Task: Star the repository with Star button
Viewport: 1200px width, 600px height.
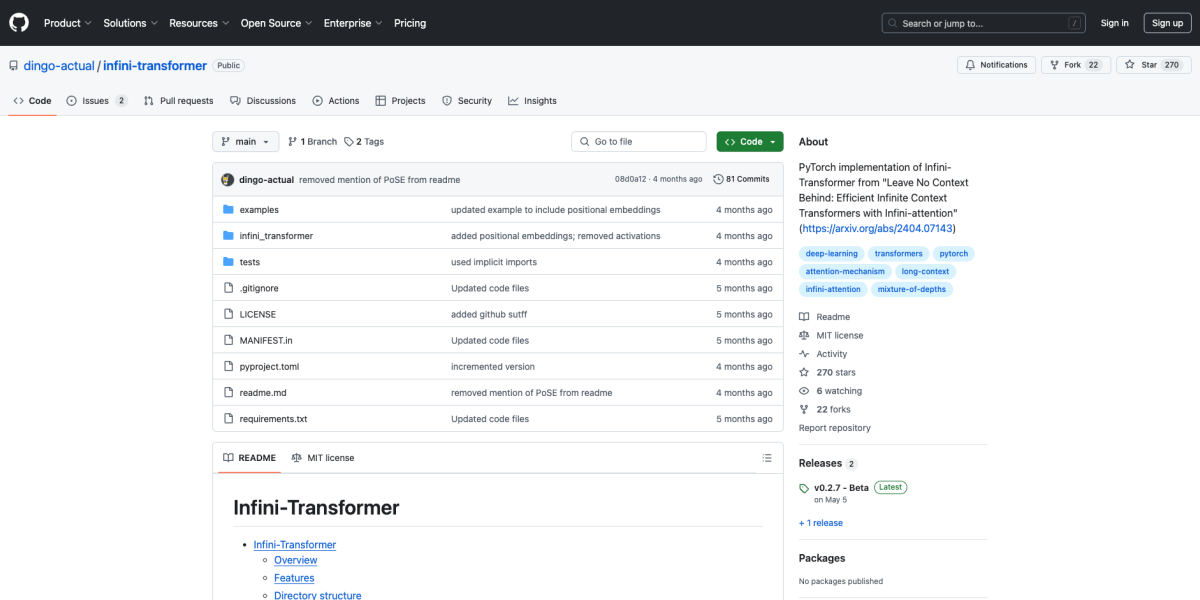Action: (1153, 65)
